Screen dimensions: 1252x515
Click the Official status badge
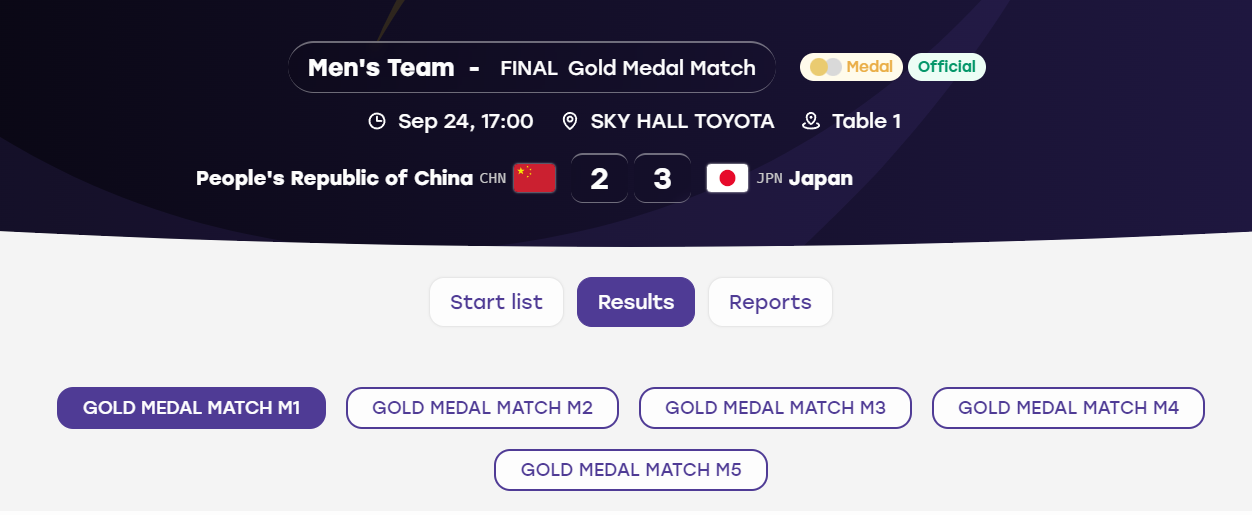[x=947, y=67]
